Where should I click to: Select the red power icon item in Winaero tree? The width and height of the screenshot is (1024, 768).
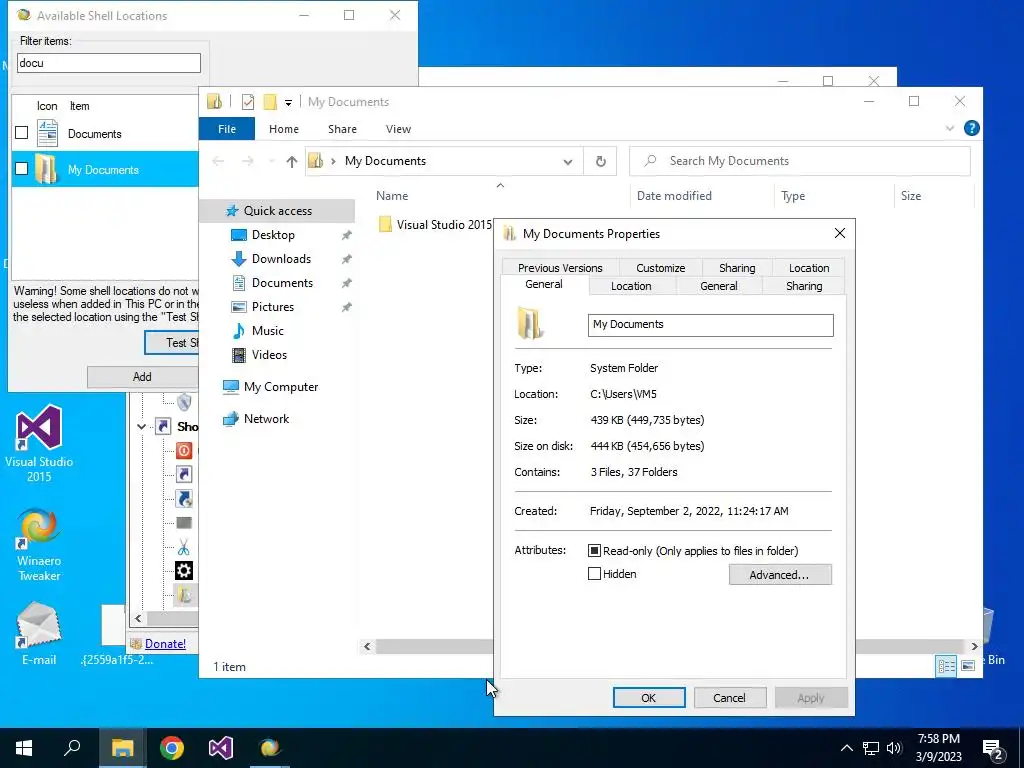[x=184, y=450]
